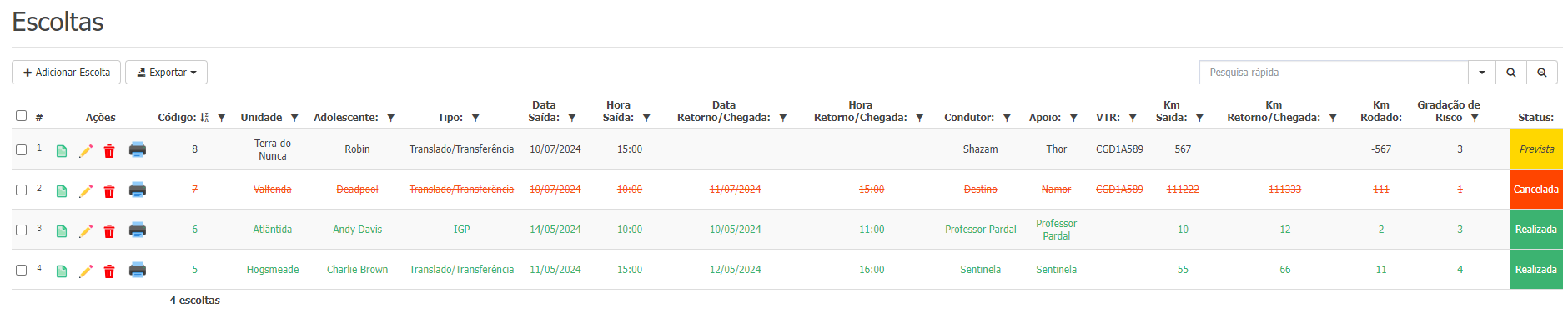Print the Terra do Nunca escolta
This screenshot has height=319, width=1568.
[x=138, y=149]
